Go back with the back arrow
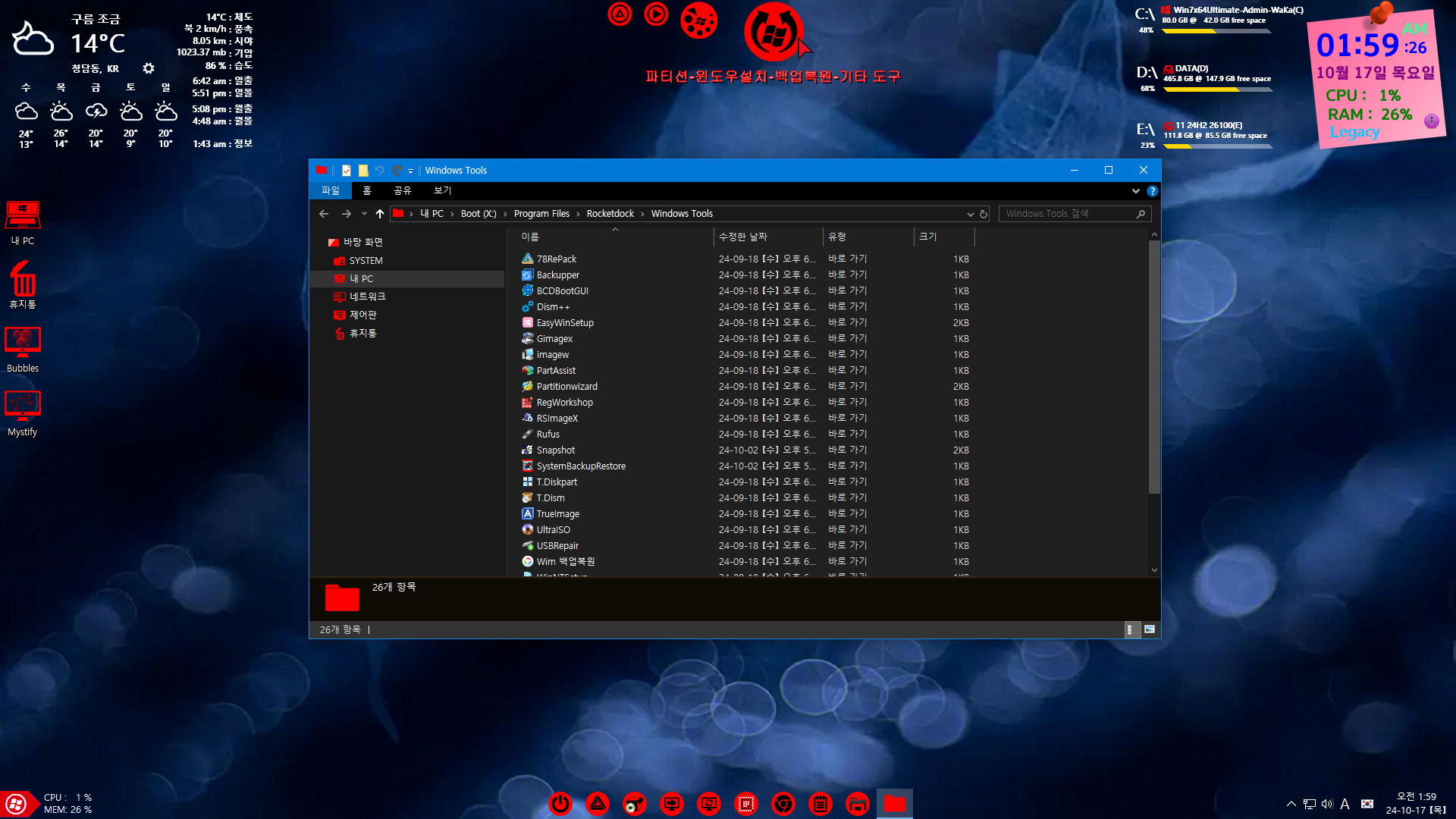This screenshot has width=1456, height=819. (324, 214)
